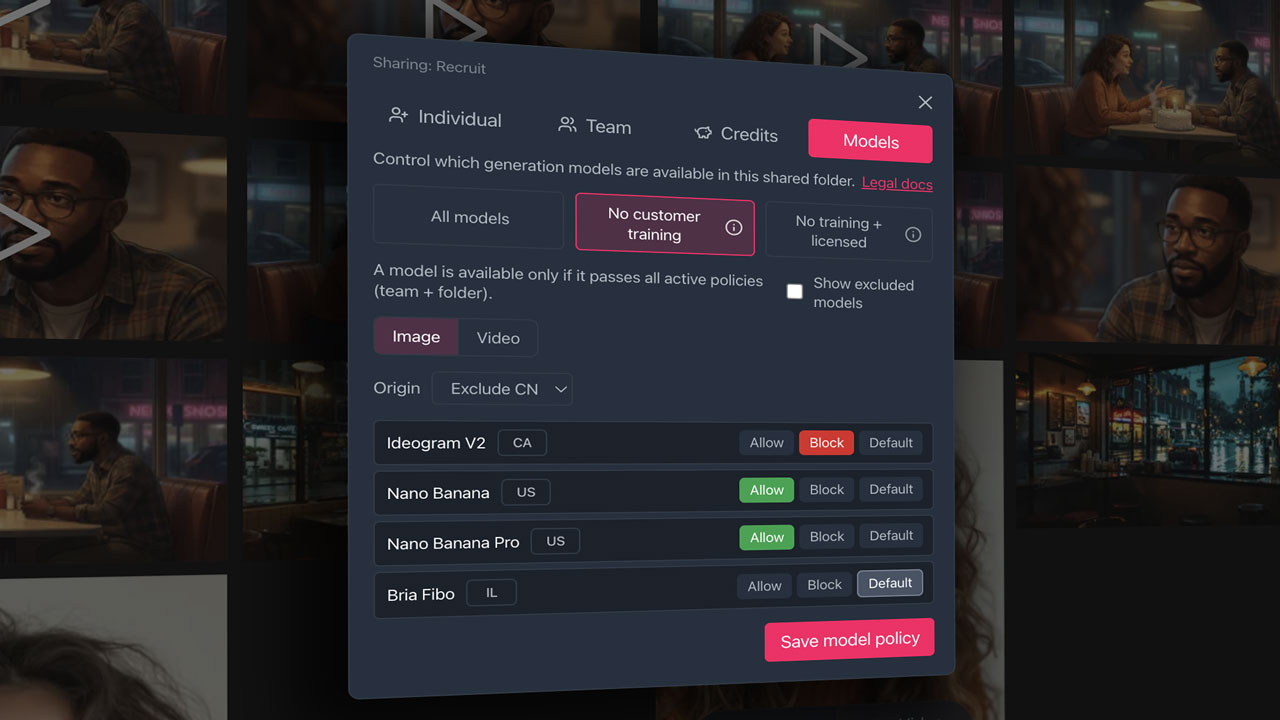Select the No training + licensed preset
Image resolution: width=1280 pixels, height=720 pixels.
[x=838, y=232]
